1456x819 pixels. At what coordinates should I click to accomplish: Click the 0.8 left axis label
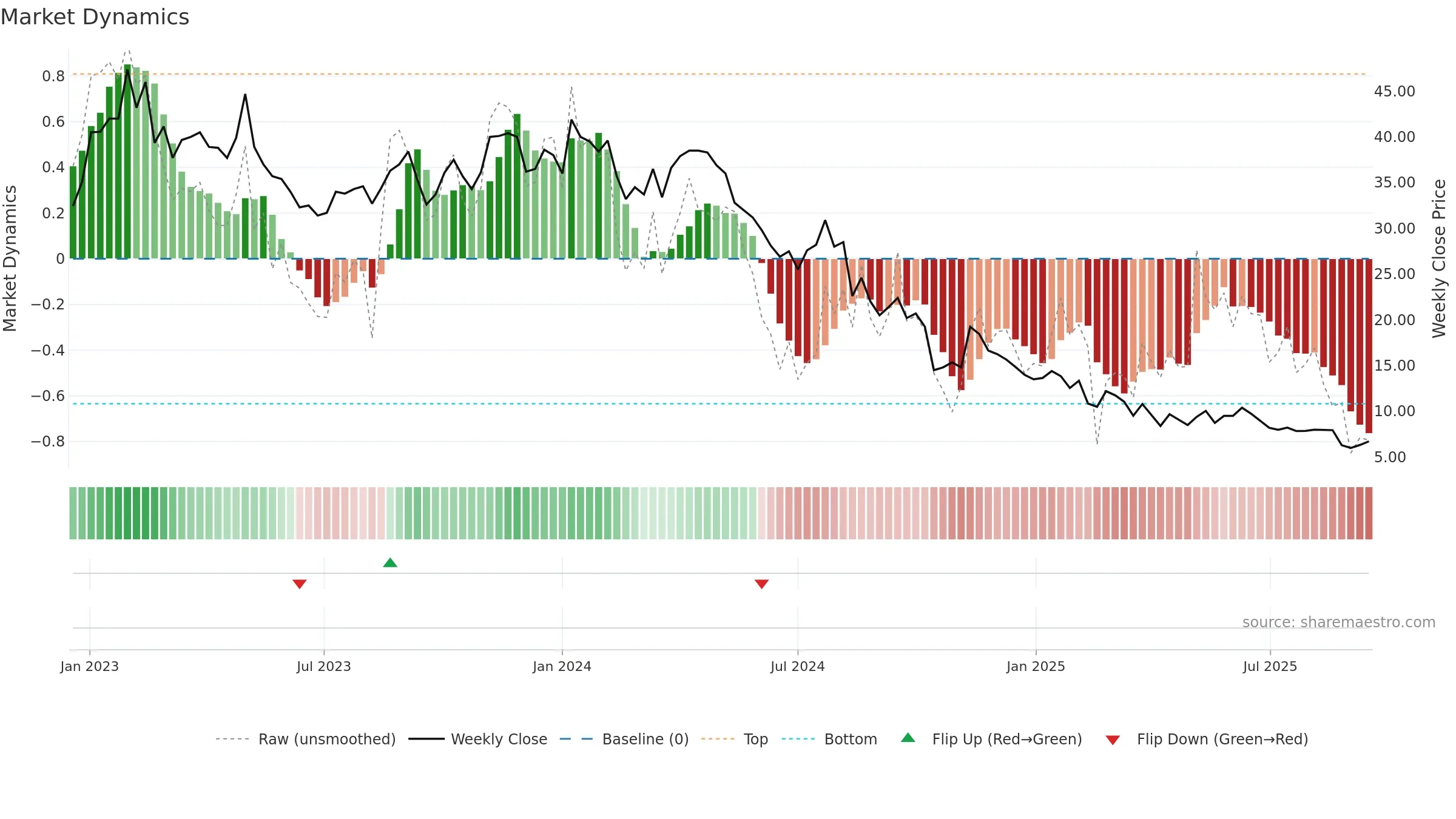pyautogui.click(x=53, y=76)
